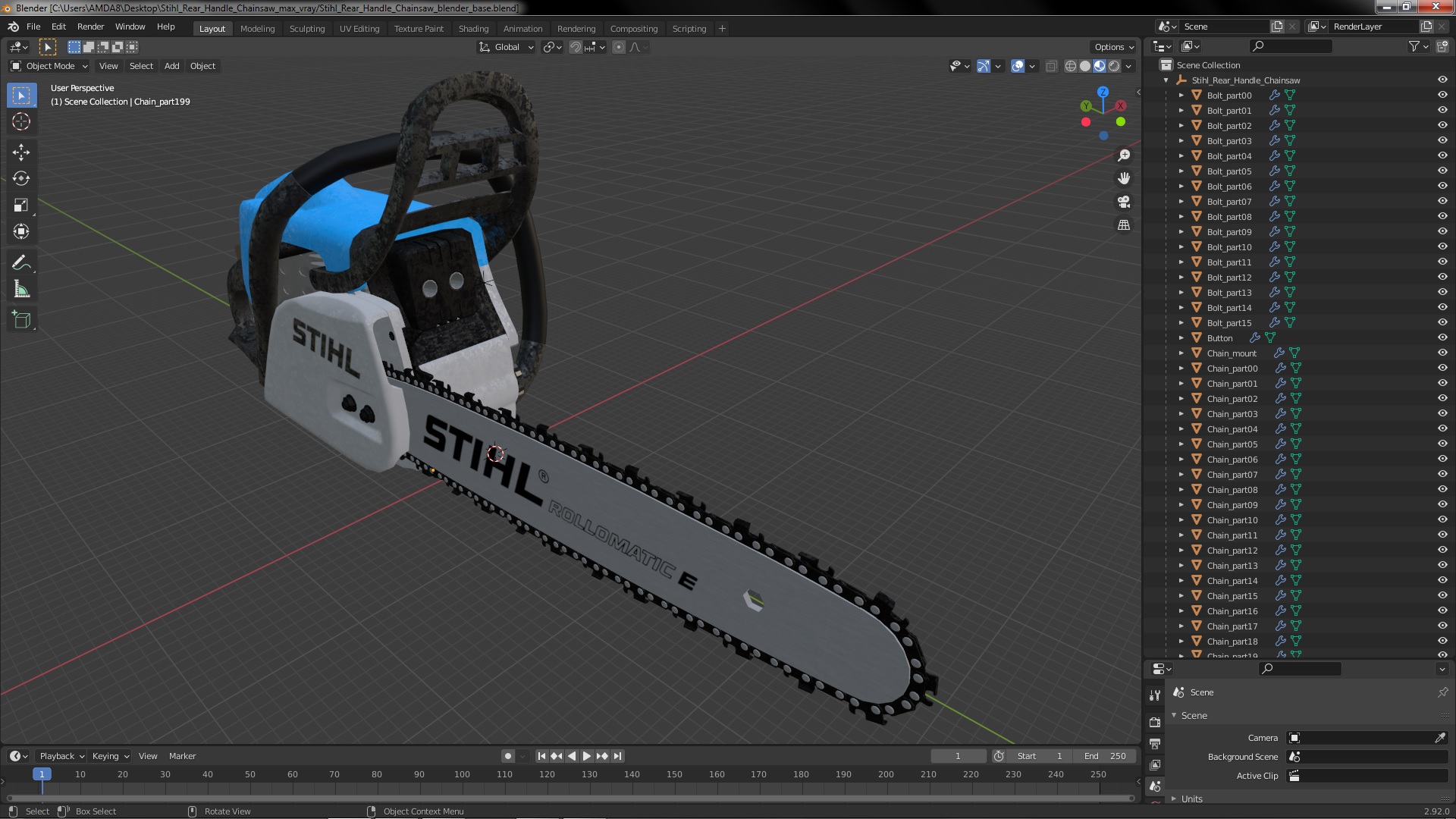
Task: Open shading options dropdown arrow
Action: 1128,66
